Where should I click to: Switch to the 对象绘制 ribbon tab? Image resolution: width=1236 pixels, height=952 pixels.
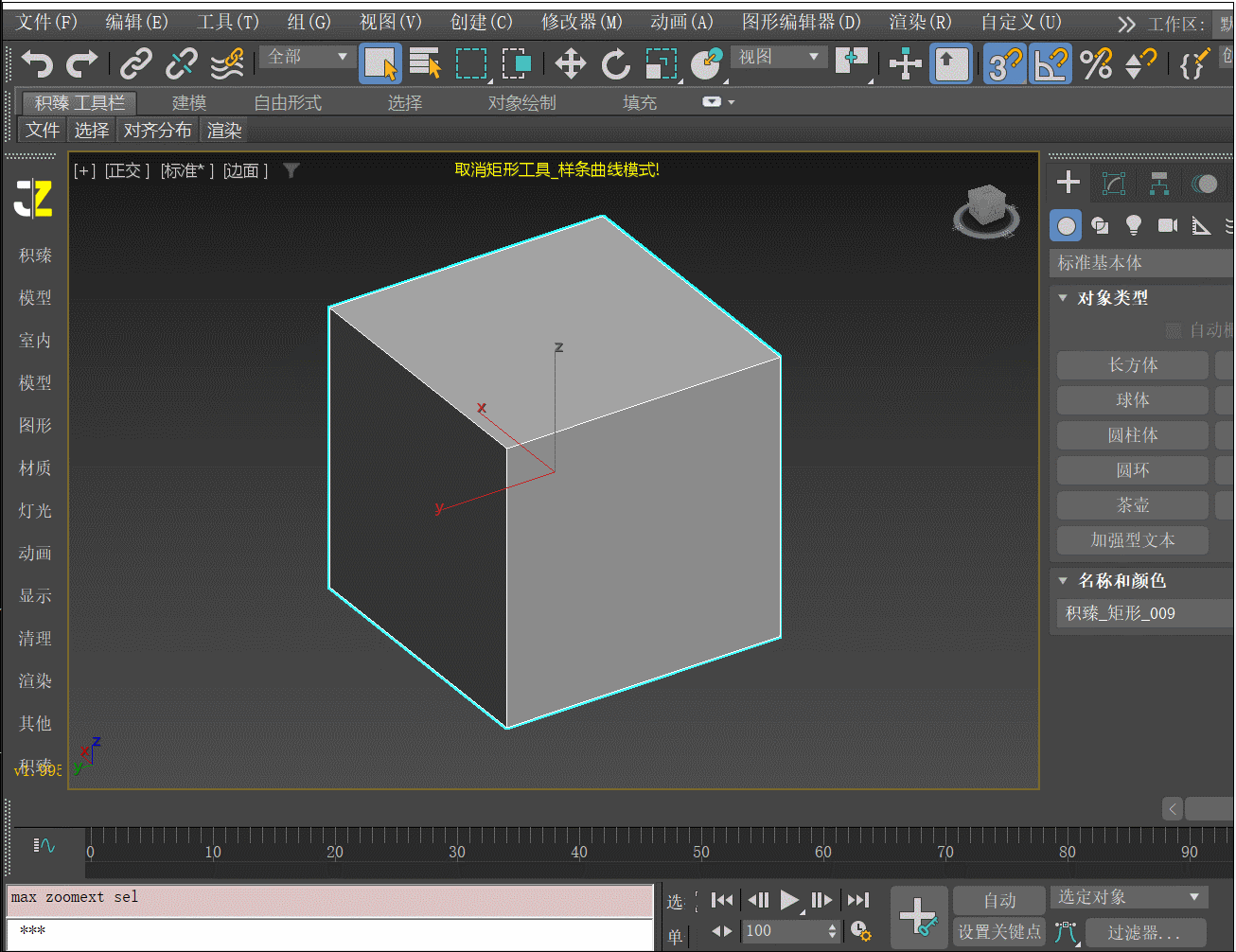522,102
